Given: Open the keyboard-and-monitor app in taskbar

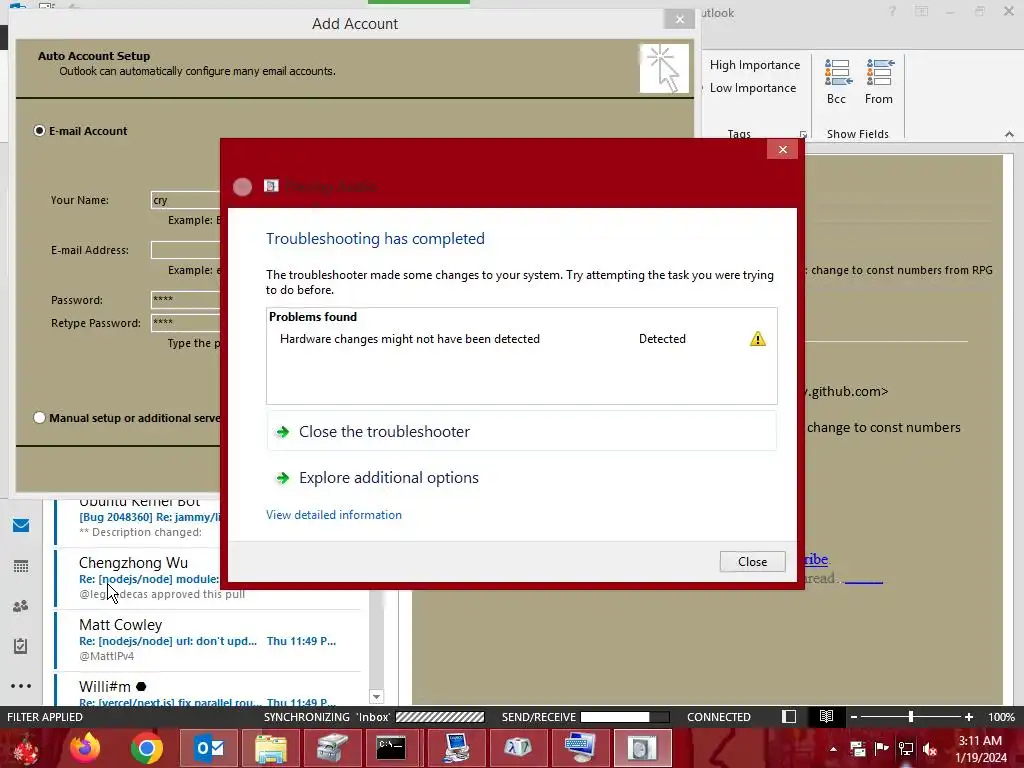Looking at the screenshot, I should click(579, 748).
